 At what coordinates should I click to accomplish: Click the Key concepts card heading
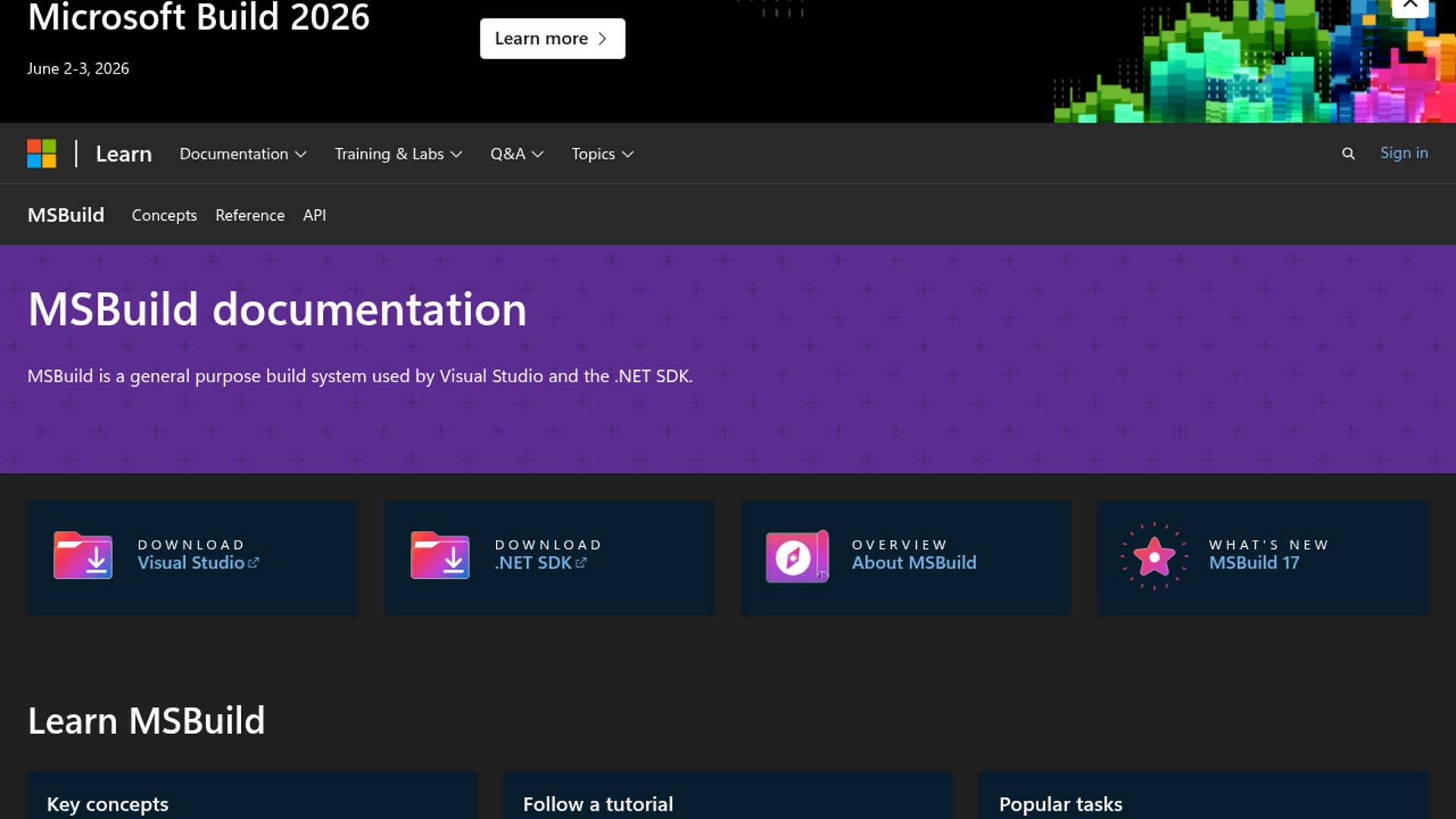coord(108,804)
